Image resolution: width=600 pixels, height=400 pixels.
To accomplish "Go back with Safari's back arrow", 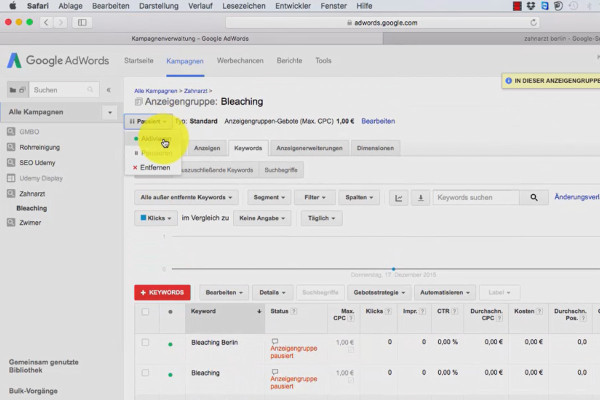I will pyautogui.click(x=46, y=23).
